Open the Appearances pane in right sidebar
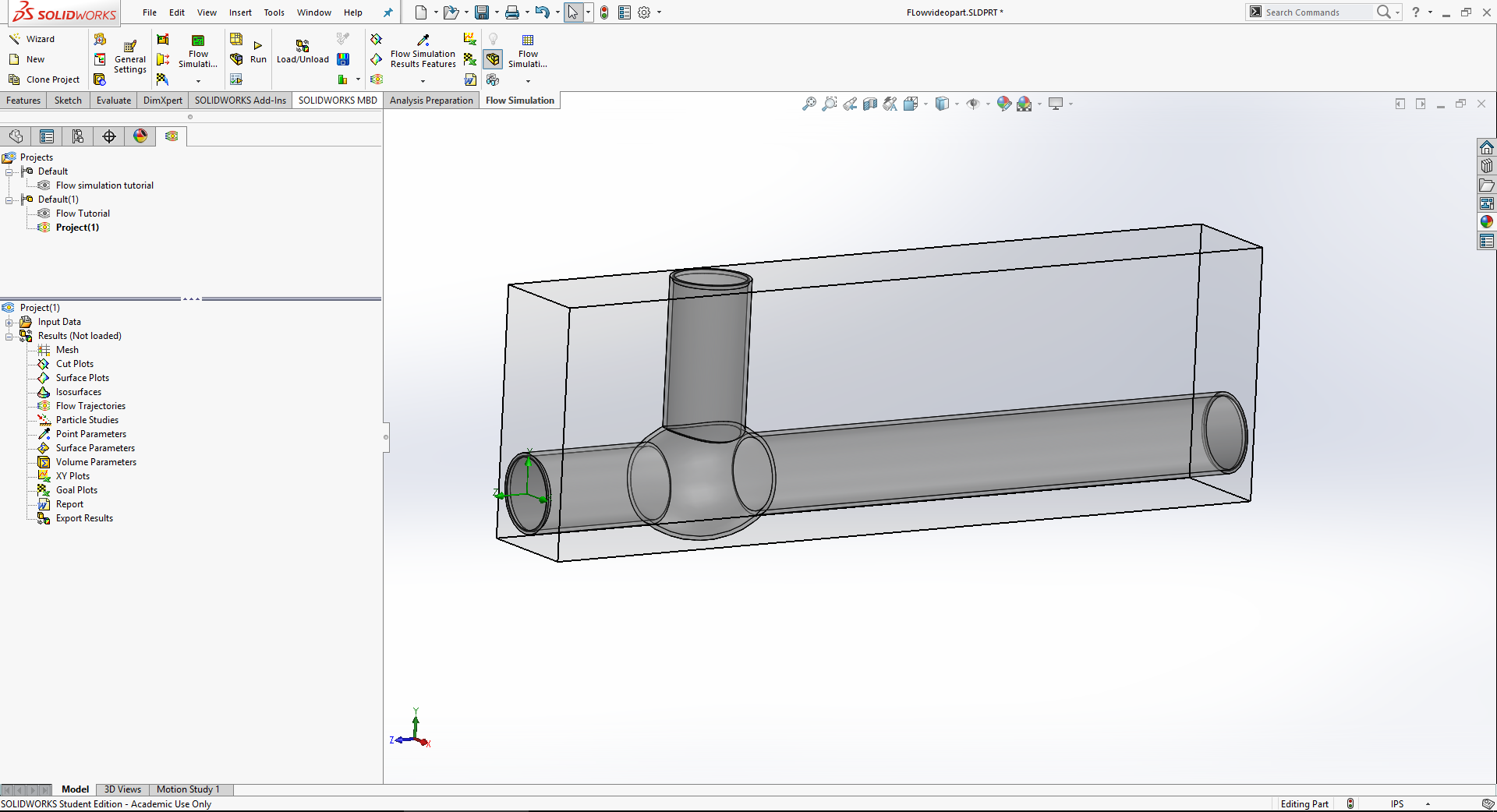The width and height of the screenshot is (1497, 812). coord(1487,222)
